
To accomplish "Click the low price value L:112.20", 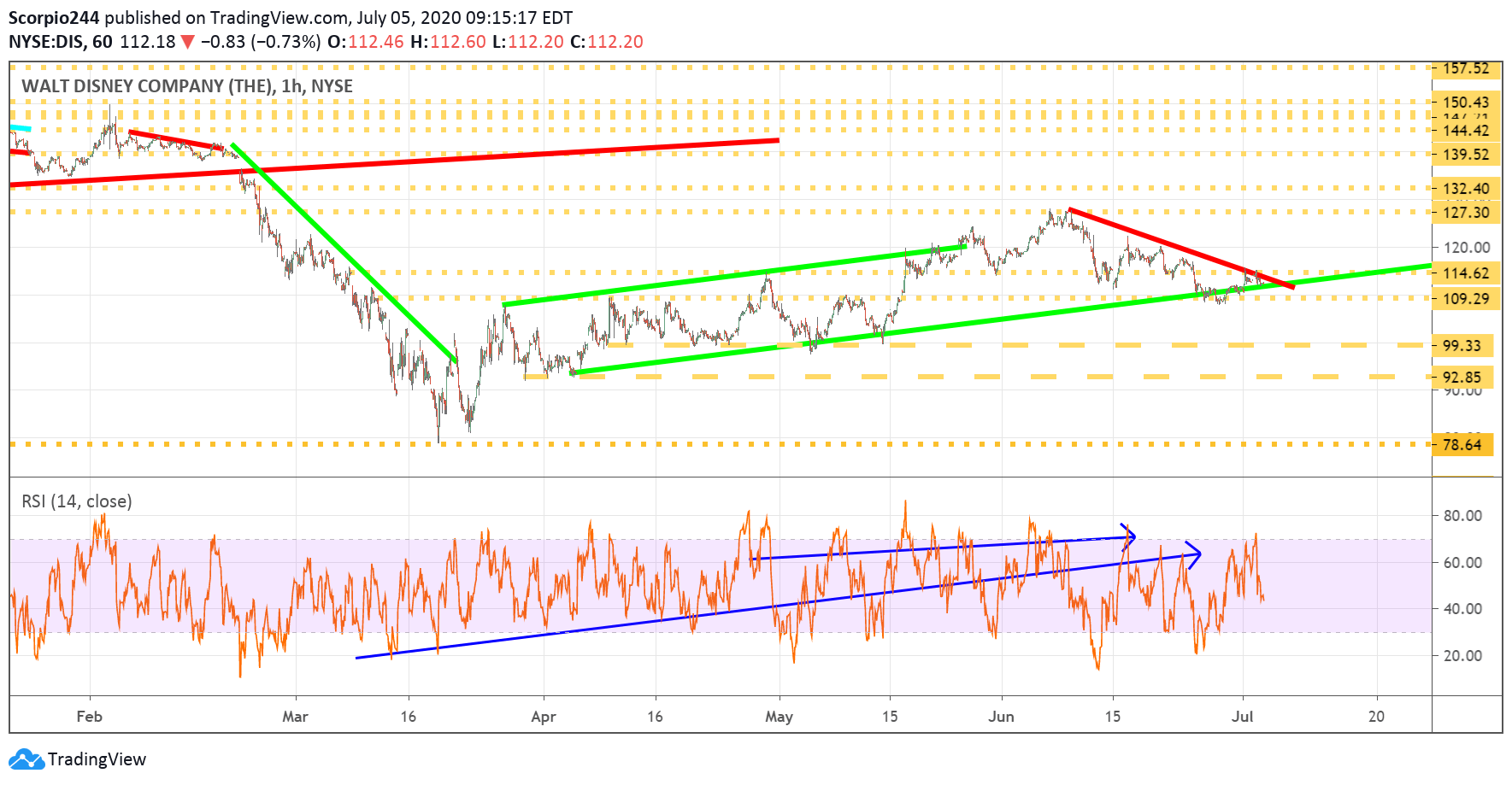I will 527,42.
